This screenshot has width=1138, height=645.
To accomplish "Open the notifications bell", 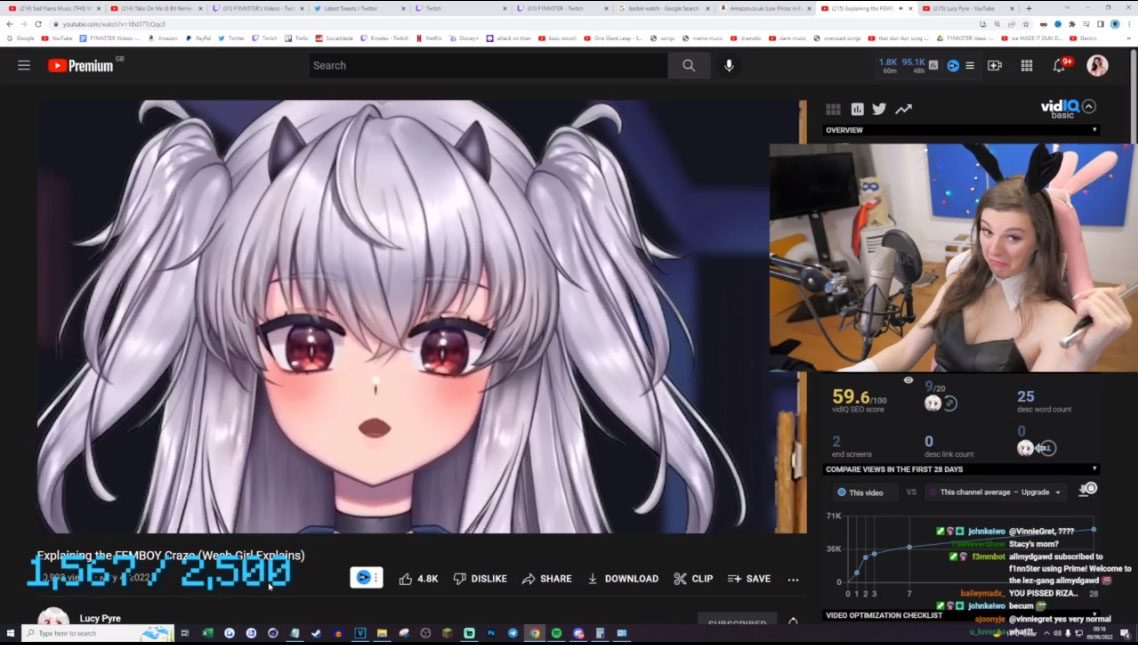I will [1059, 65].
